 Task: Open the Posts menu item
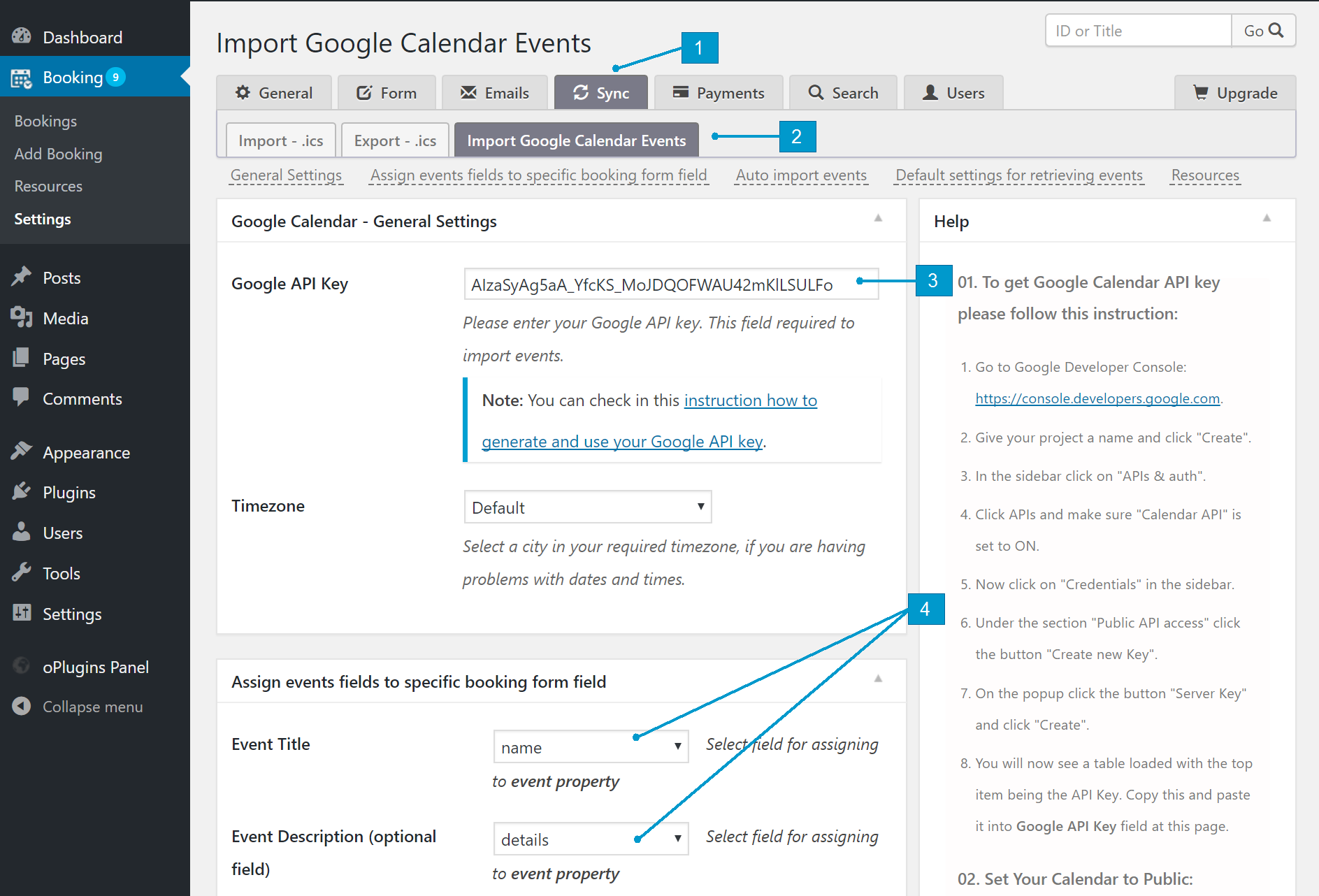[62, 277]
